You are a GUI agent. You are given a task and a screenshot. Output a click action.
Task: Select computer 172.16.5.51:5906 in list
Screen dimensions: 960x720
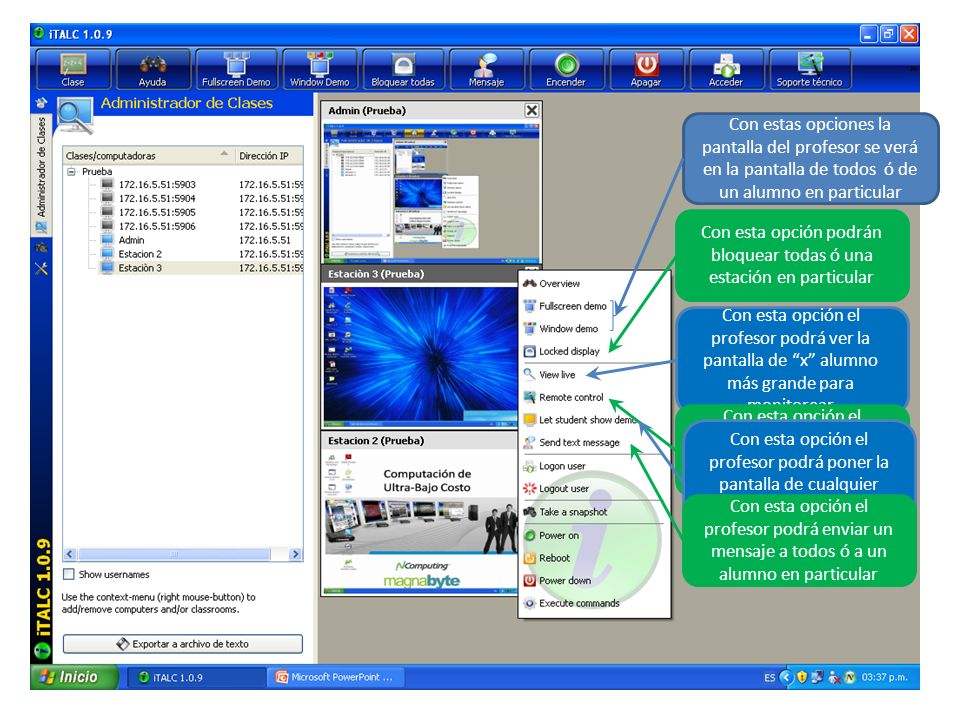(x=157, y=227)
